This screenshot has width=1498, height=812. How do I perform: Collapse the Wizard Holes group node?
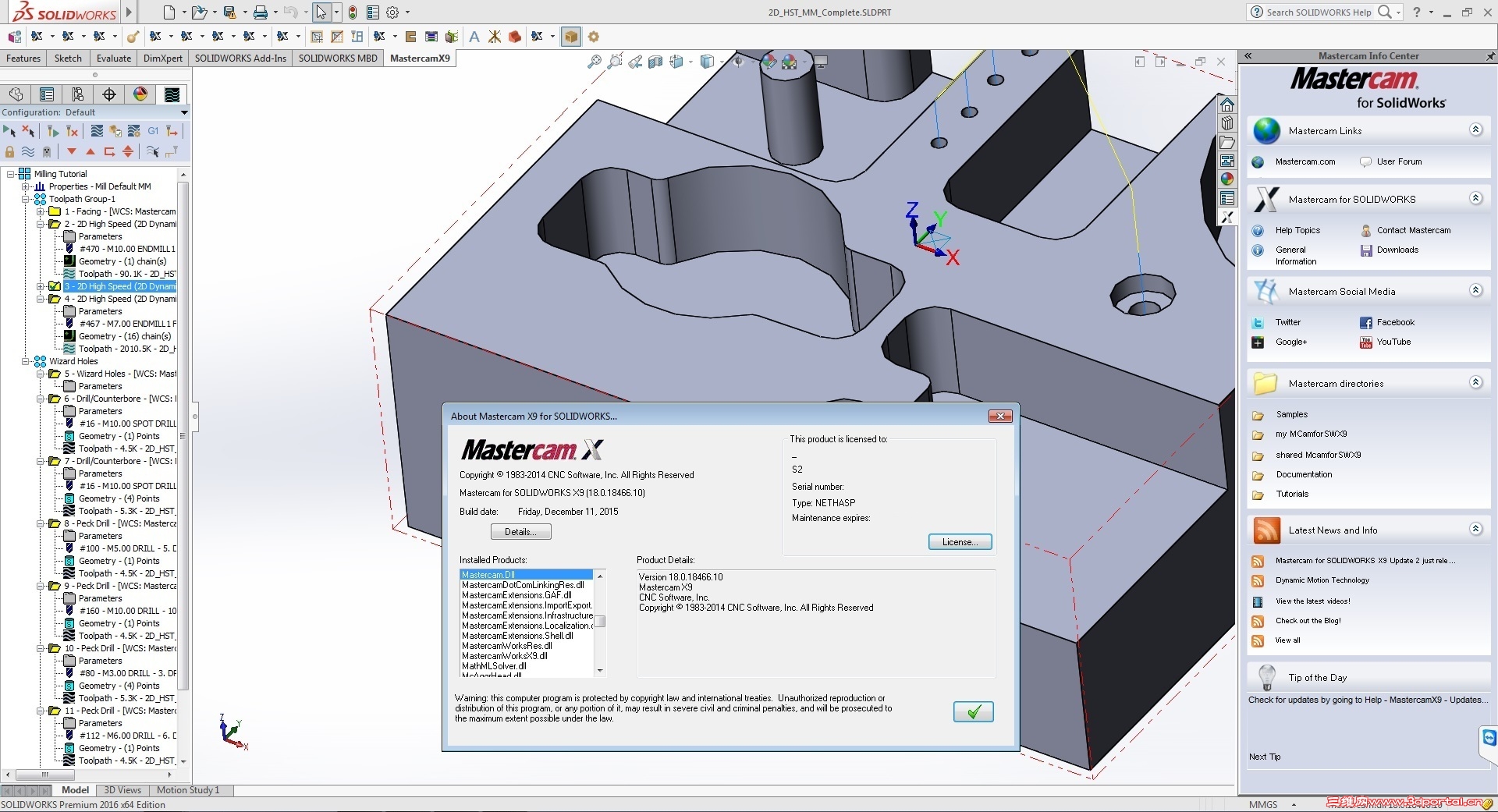26,361
